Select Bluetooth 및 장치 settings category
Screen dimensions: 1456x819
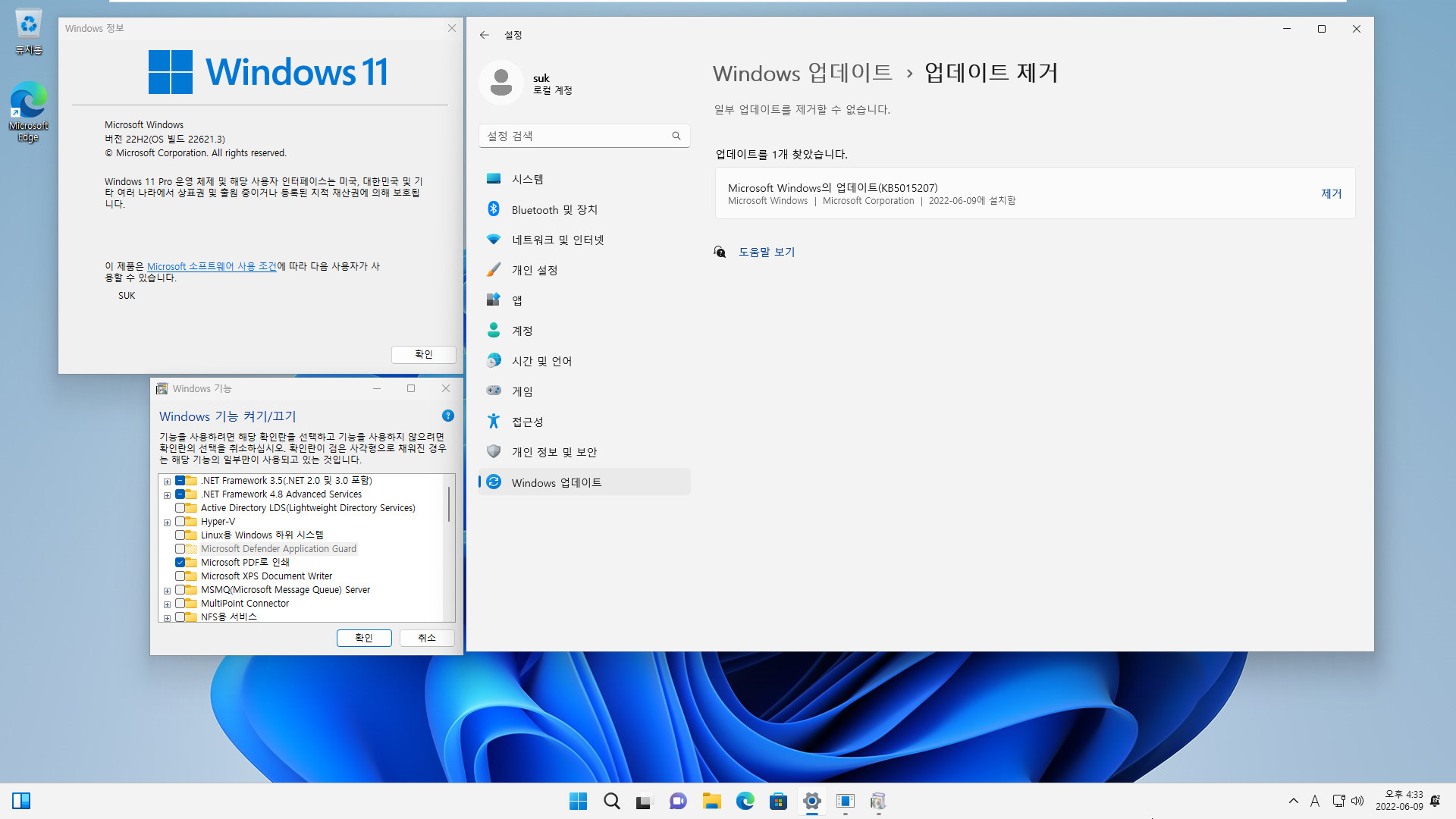click(x=584, y=209)
